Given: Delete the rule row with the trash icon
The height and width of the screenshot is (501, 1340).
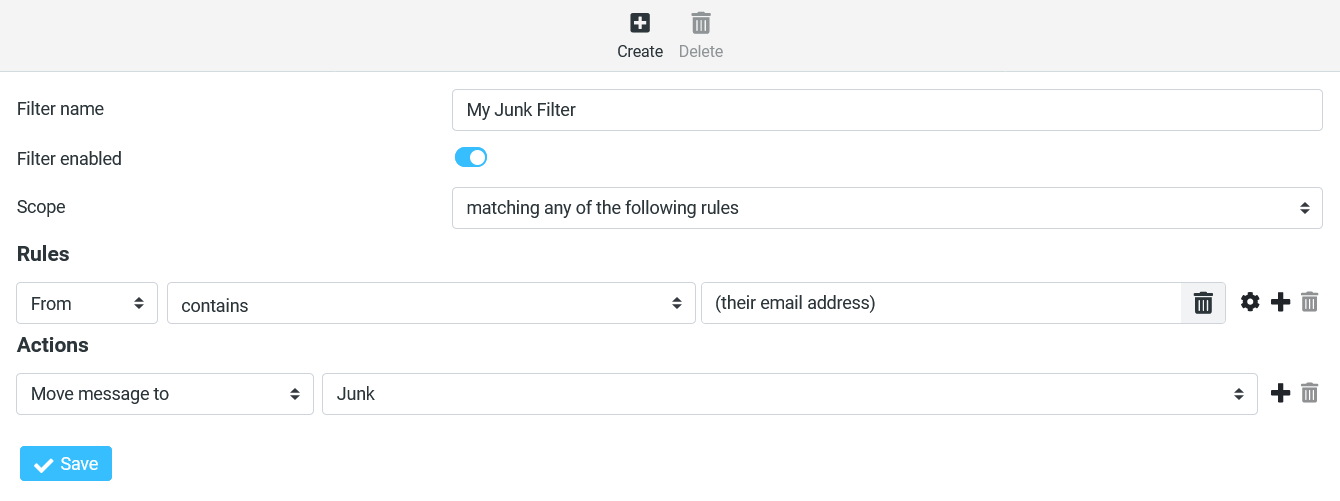Looking at the screenshot, I should [1310, 302].
